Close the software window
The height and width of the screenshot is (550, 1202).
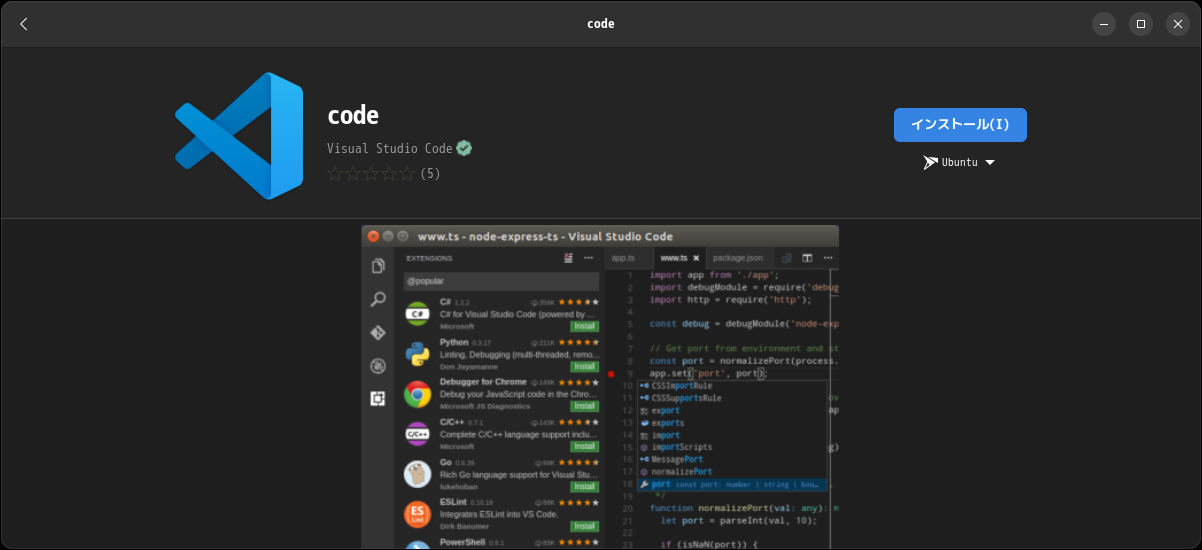pos(1178,24)
